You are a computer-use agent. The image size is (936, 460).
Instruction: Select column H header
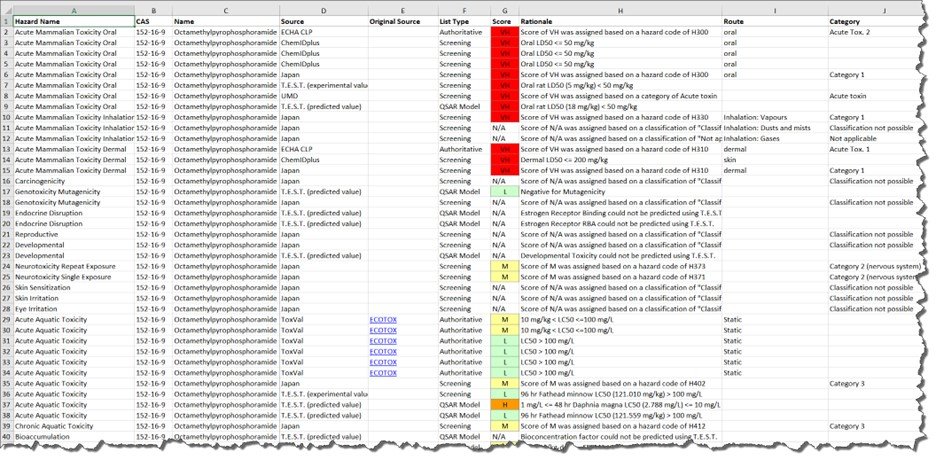point(620,11)
